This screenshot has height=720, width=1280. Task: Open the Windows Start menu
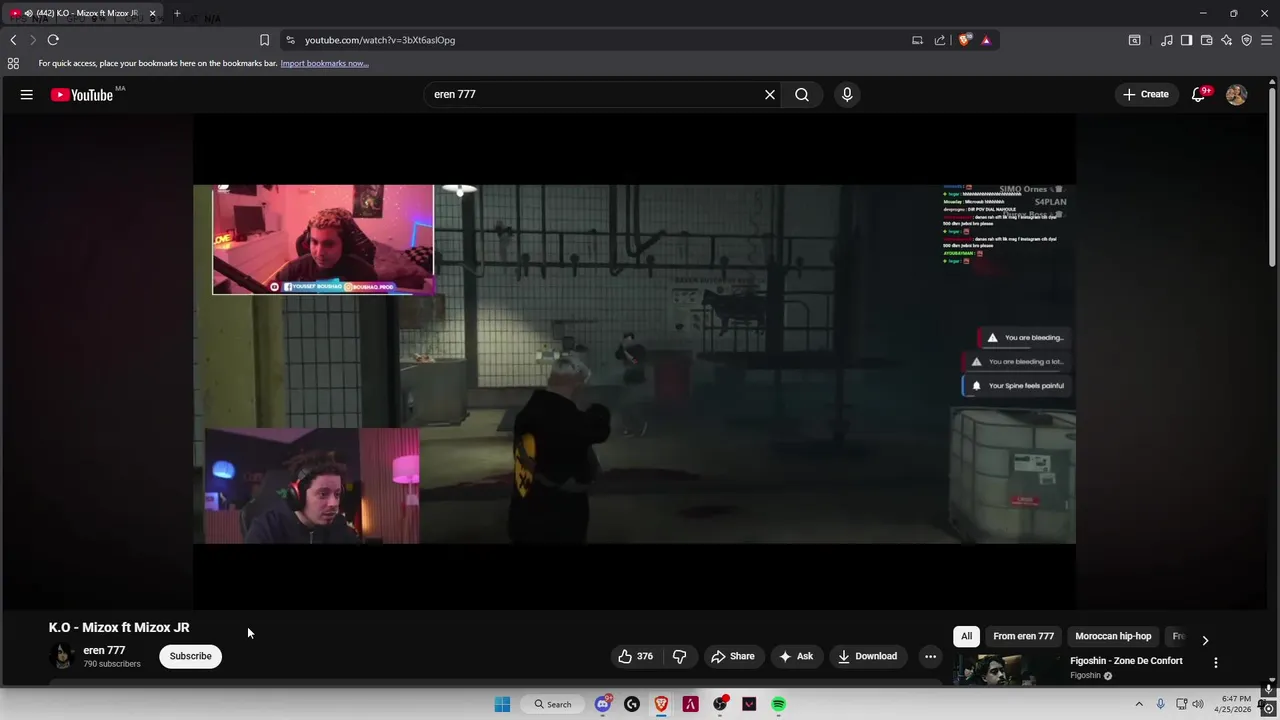click(x=502, y=704)
